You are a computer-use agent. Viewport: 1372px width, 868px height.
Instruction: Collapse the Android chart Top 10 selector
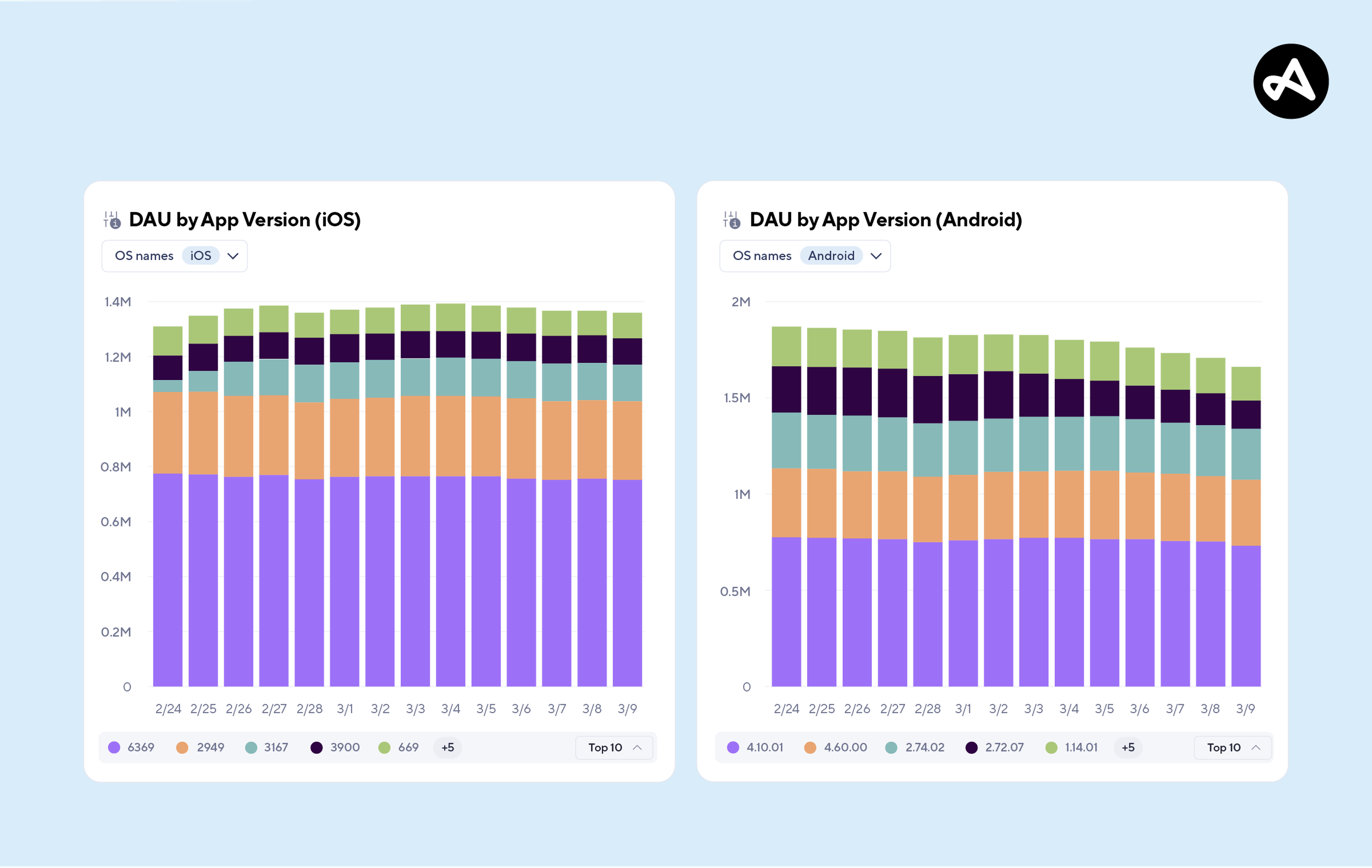1232,747
